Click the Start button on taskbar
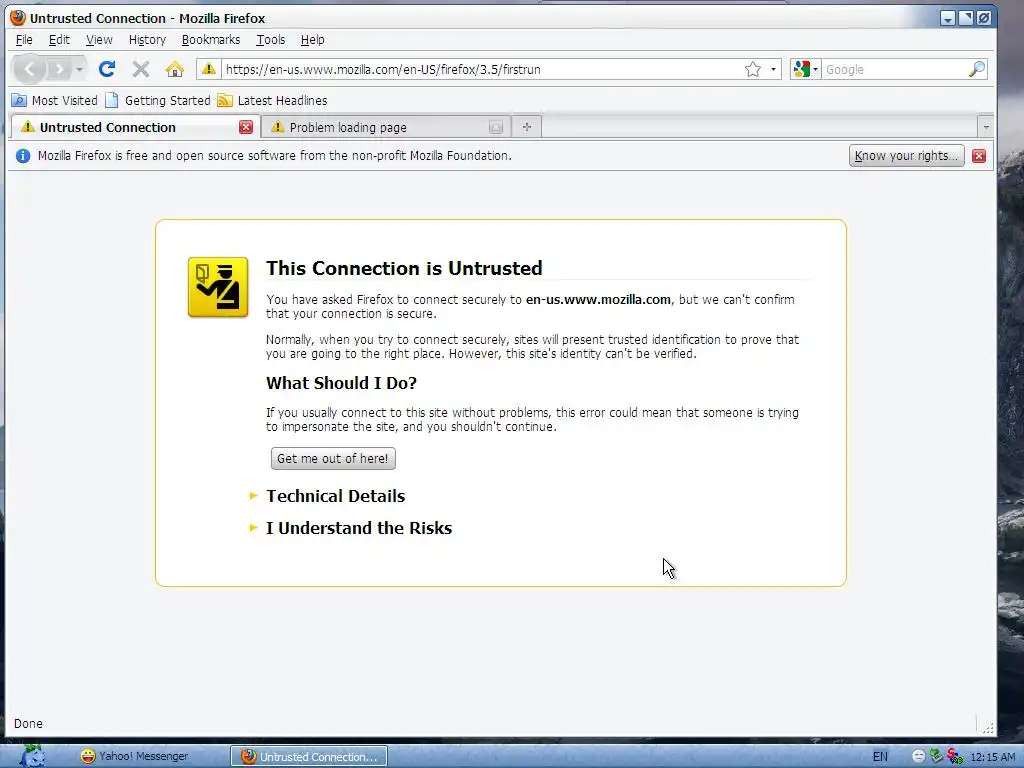 31,756
